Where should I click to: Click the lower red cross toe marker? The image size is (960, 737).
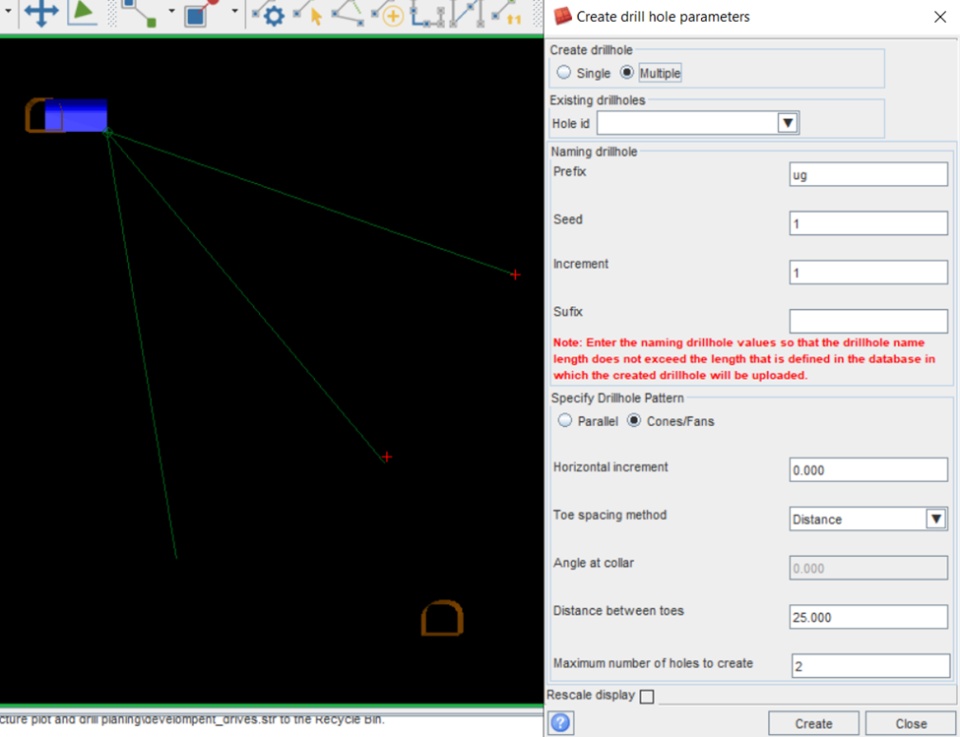click(387, 457)
